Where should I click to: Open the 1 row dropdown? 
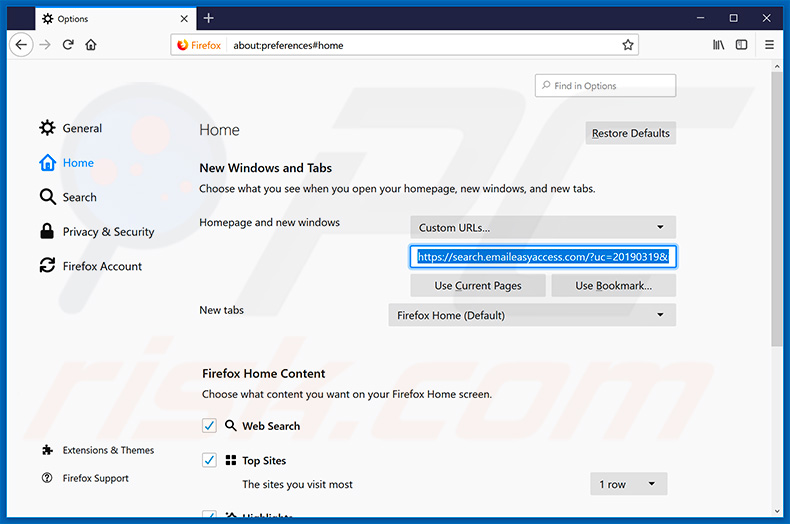[628, 484]
